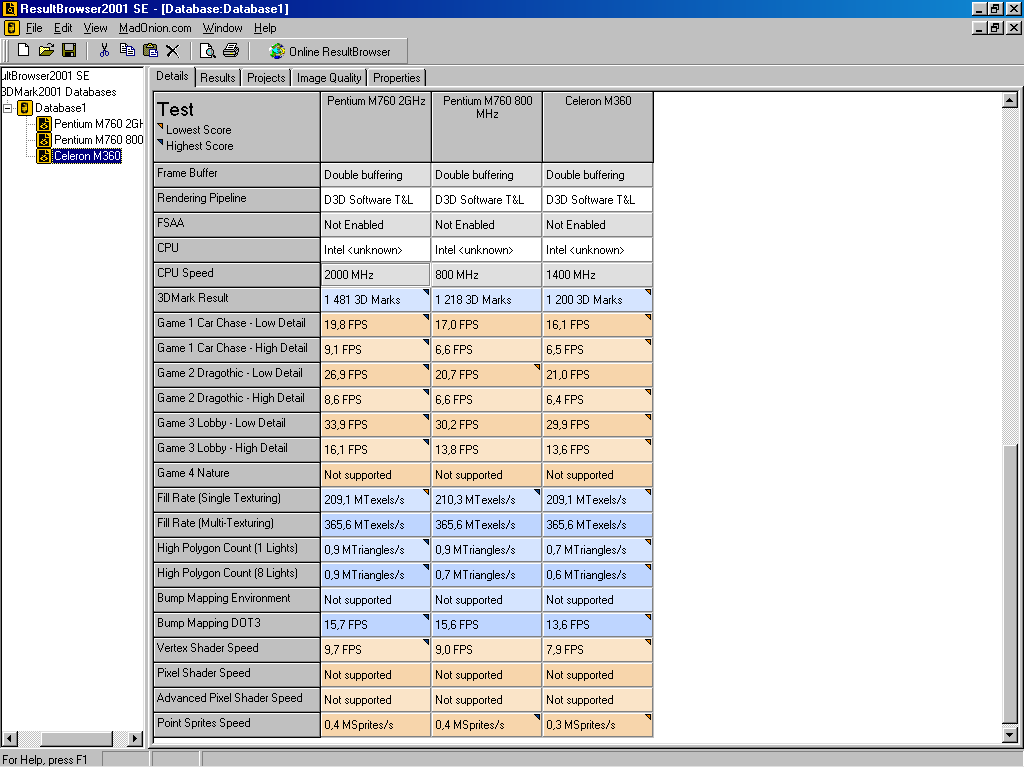Switch to the Properties tab
This screenshot has height=768, width=1024.
point(396,78)
